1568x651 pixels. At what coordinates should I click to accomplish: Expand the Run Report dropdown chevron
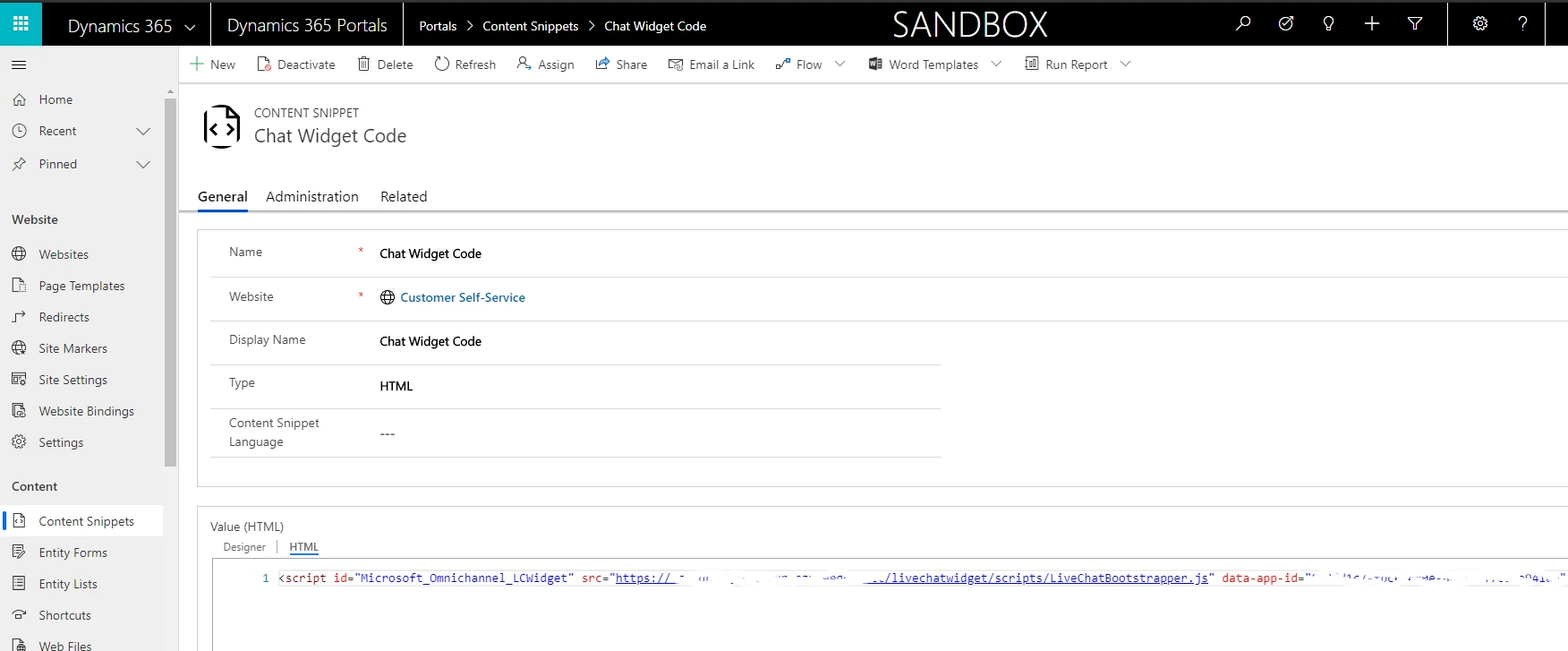tap(1125, 64)
